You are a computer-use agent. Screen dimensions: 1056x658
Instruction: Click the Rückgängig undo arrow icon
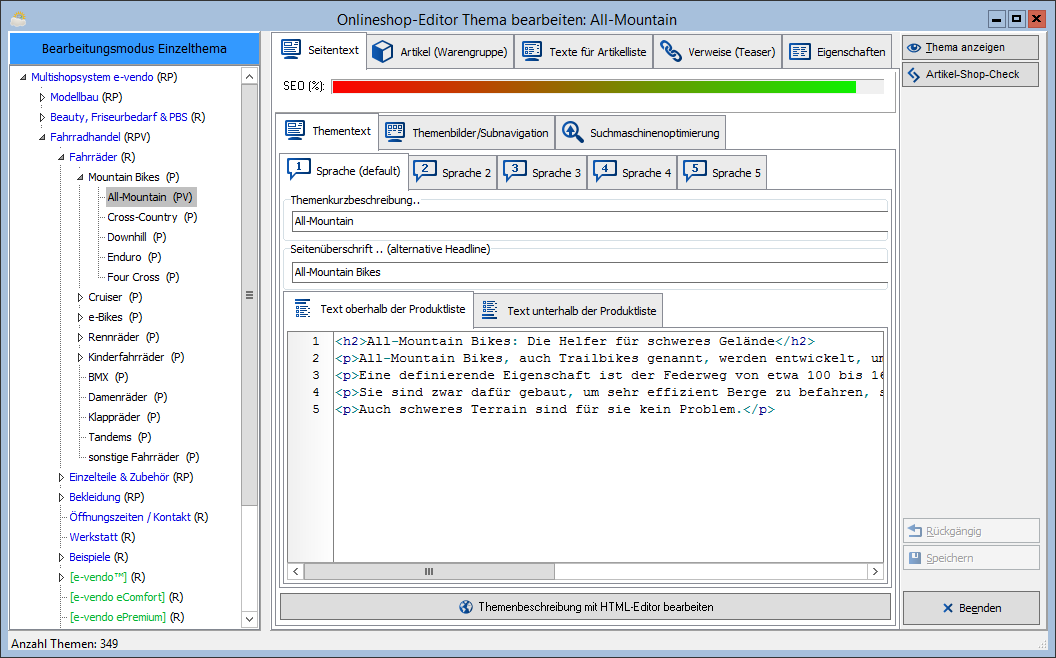coord(915,531)
